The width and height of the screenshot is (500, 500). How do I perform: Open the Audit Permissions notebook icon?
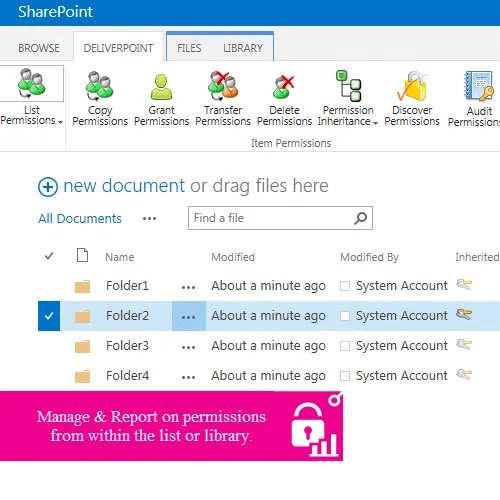(x=479, y=86)
